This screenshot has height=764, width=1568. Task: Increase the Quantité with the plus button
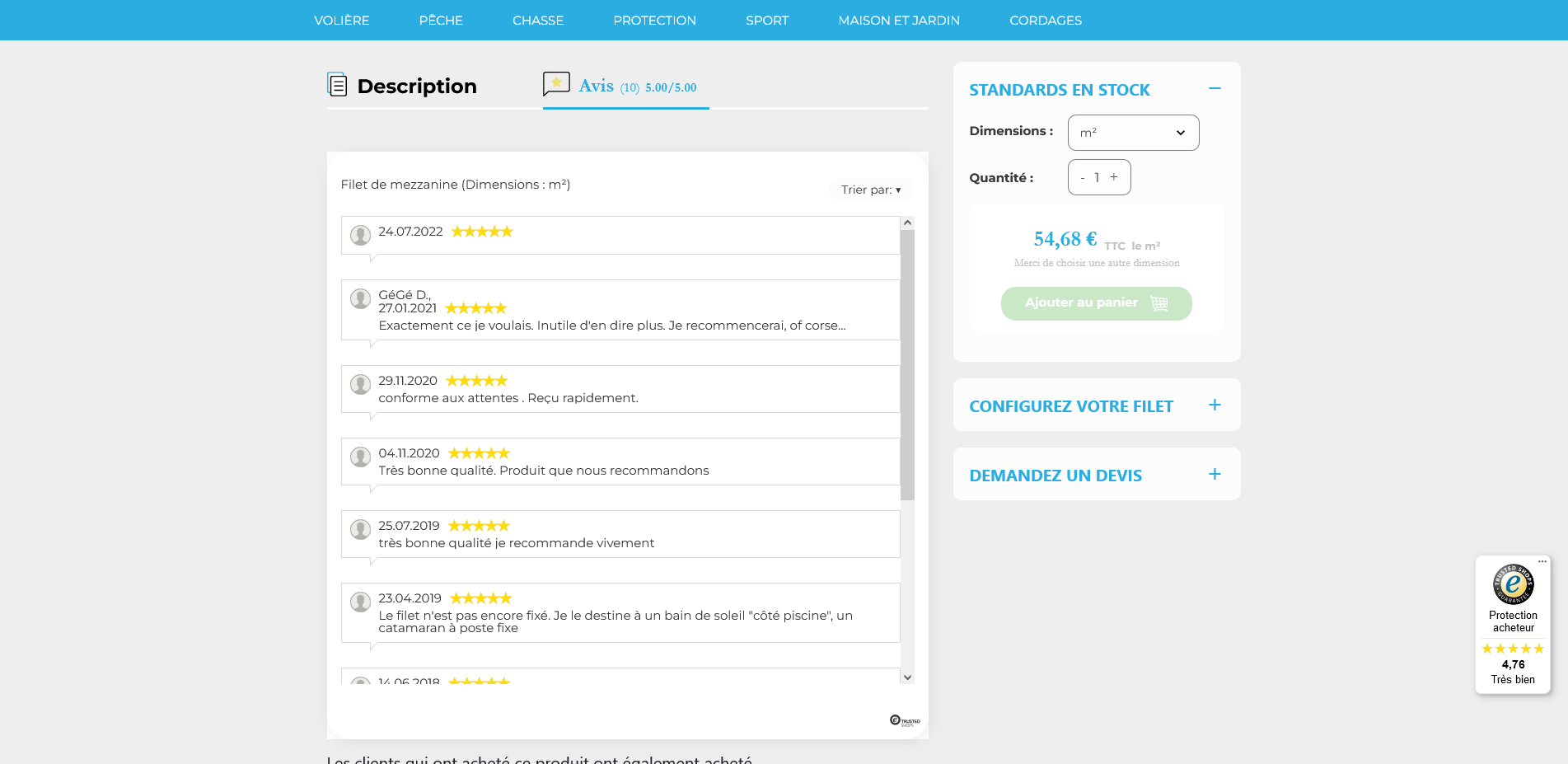click(x=1114, y=176)
